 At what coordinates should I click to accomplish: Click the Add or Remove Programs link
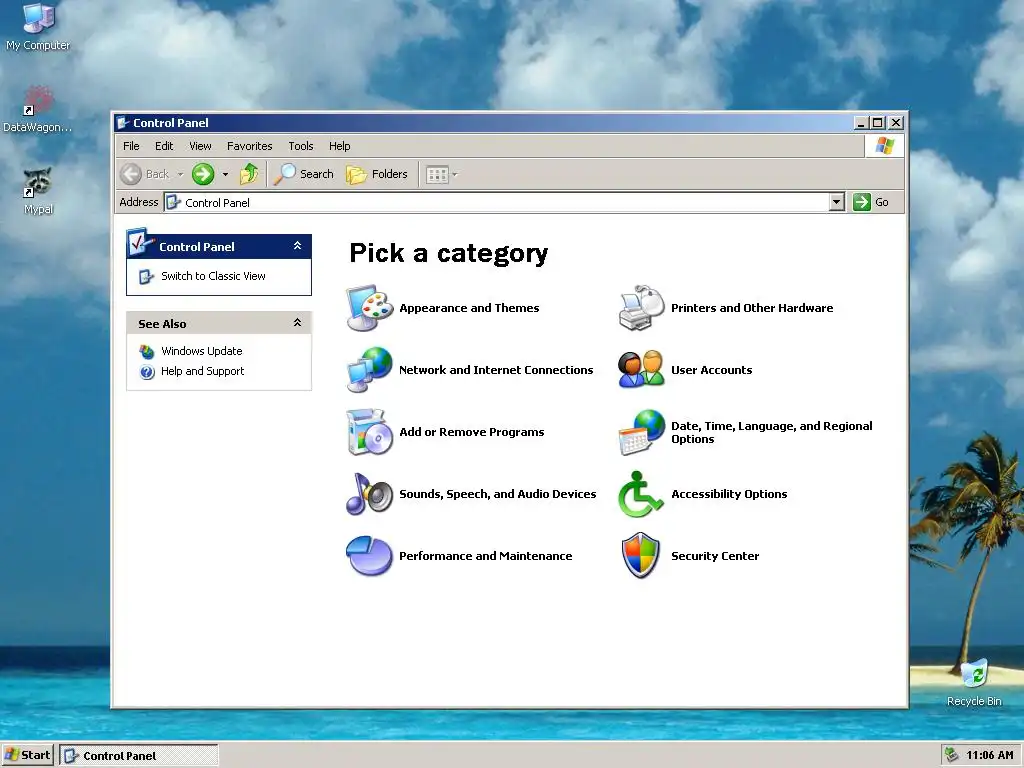click(472, 432)
